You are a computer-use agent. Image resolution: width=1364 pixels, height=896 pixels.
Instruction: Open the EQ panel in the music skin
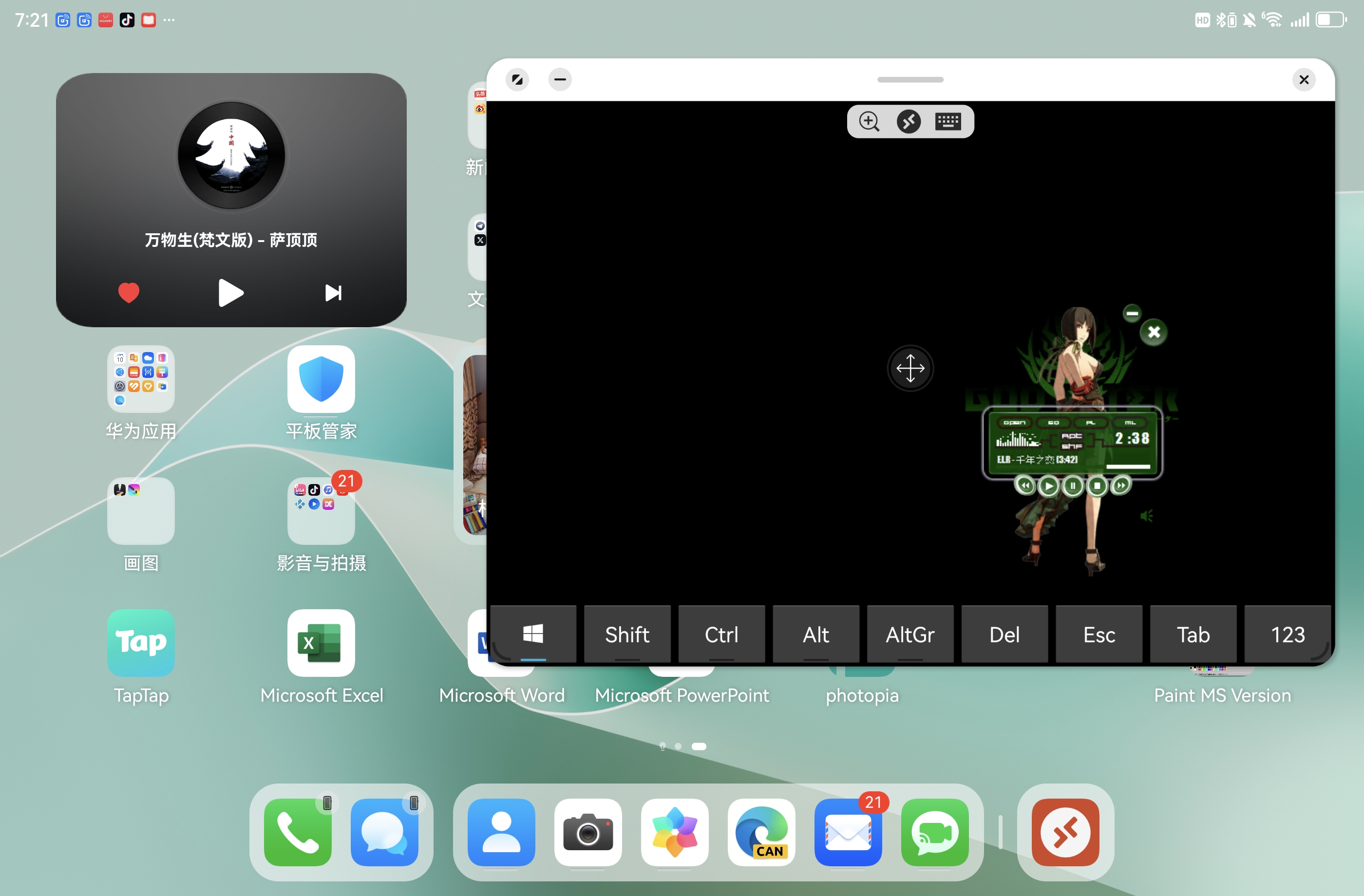click(1053, 423)
